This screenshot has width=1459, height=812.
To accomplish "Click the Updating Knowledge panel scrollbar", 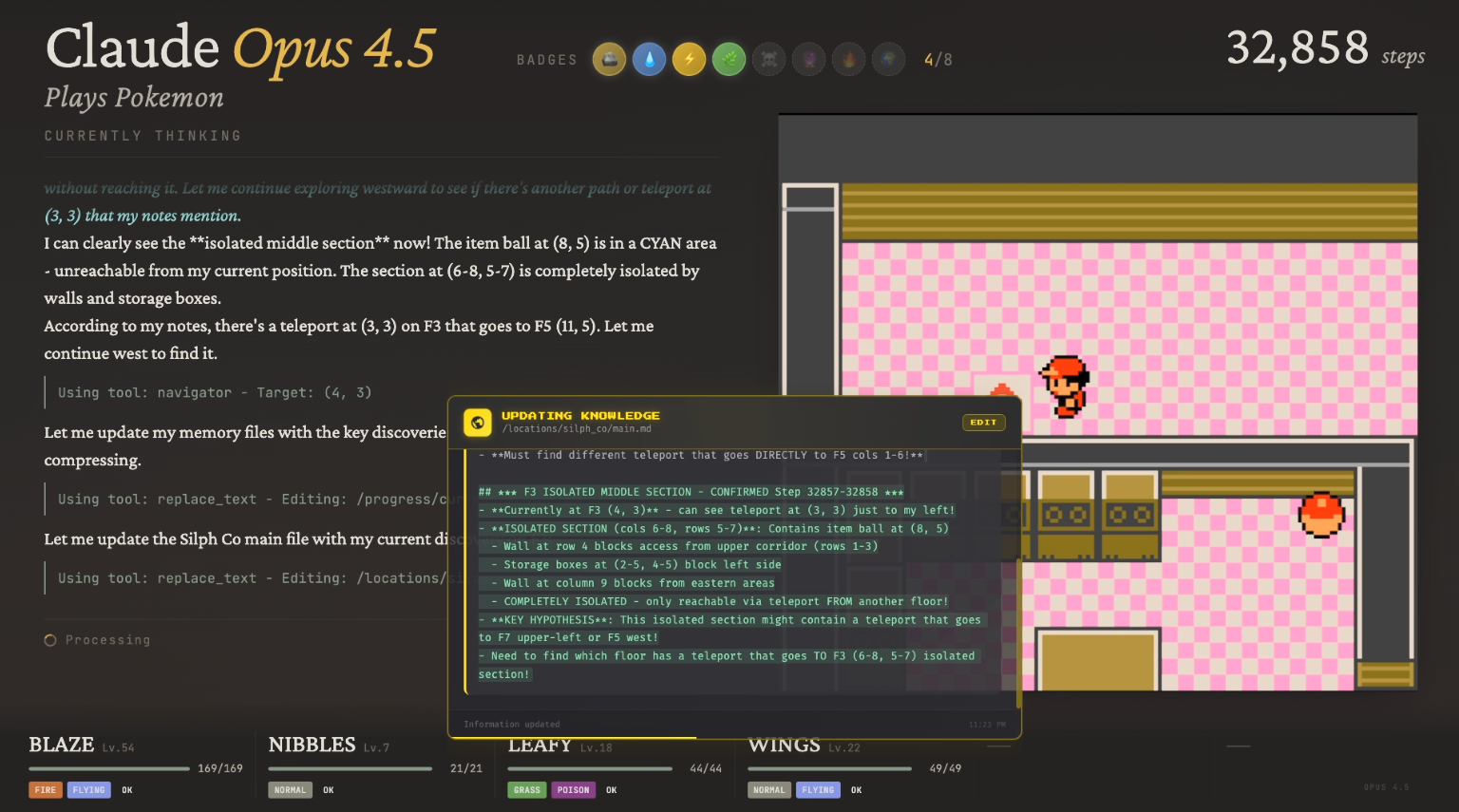I will pyautogui.click(x=1018, y=633).
